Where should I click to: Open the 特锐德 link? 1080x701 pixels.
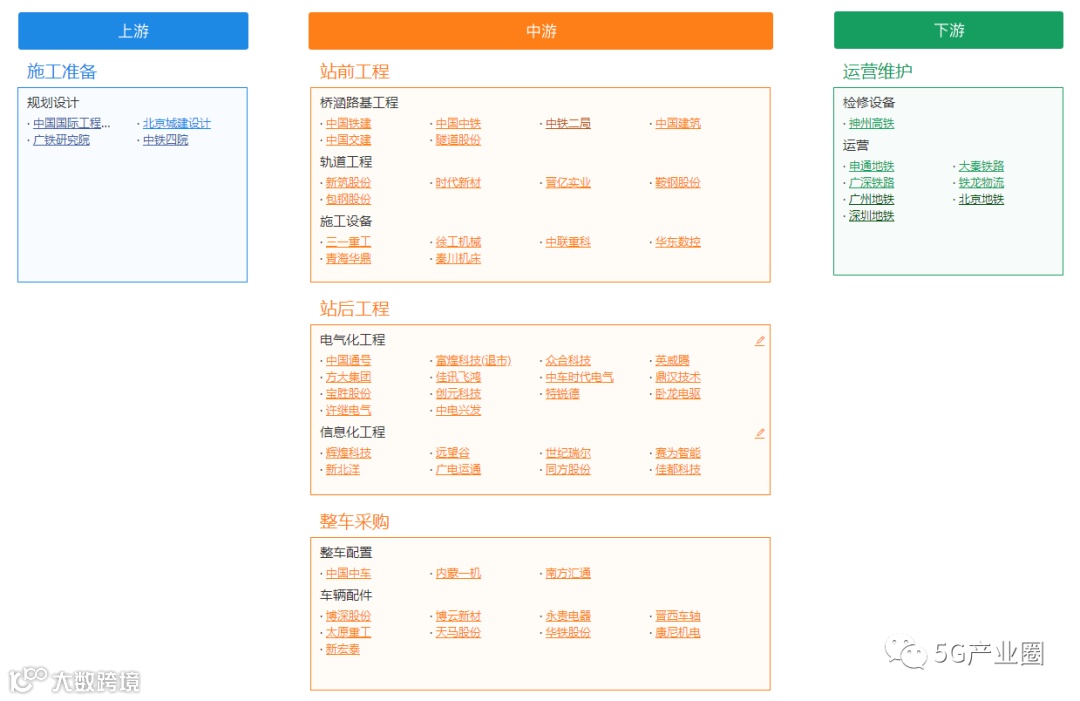563,393
